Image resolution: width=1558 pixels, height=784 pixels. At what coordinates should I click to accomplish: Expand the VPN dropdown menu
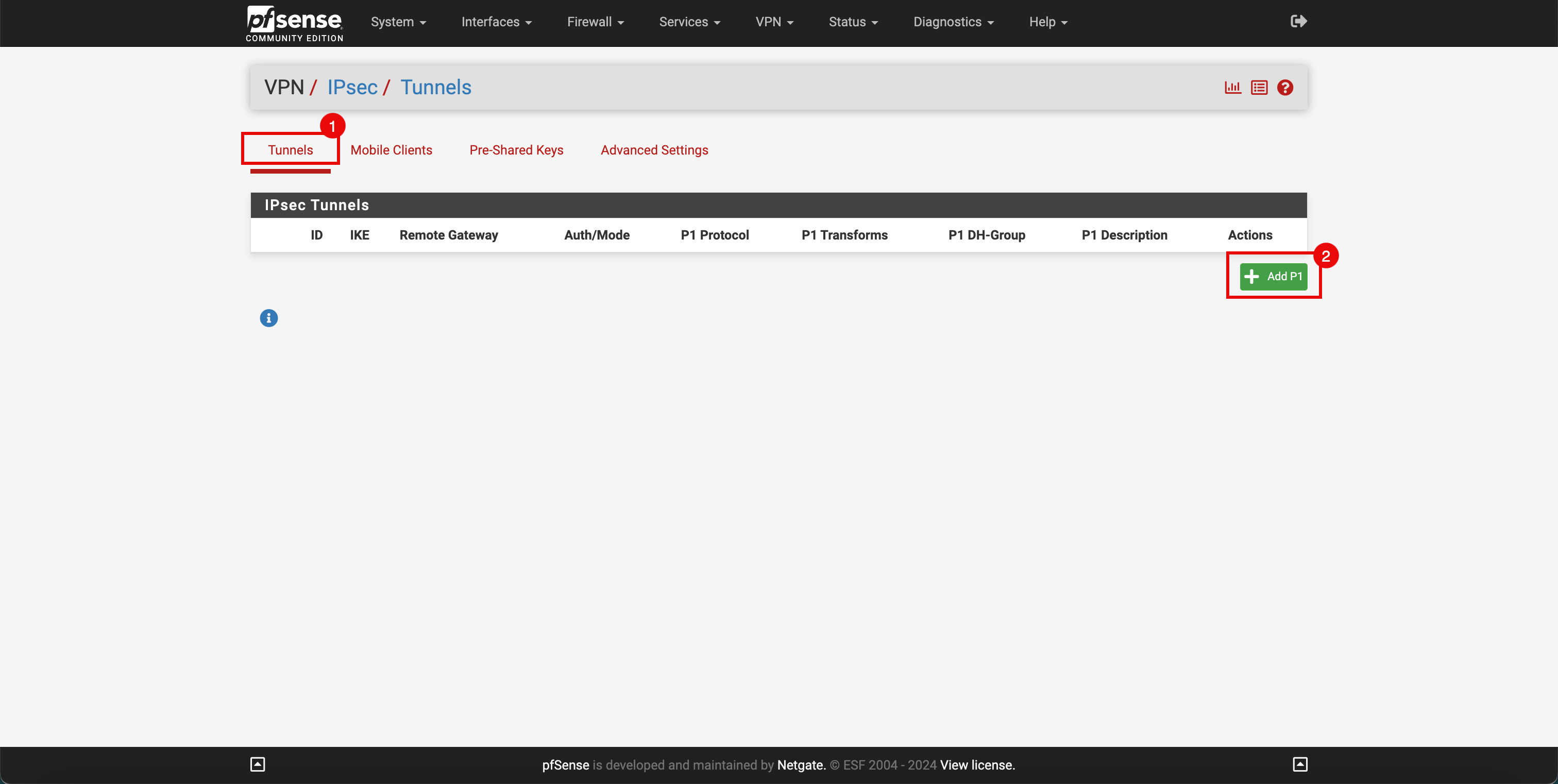[x=776, y=22]
